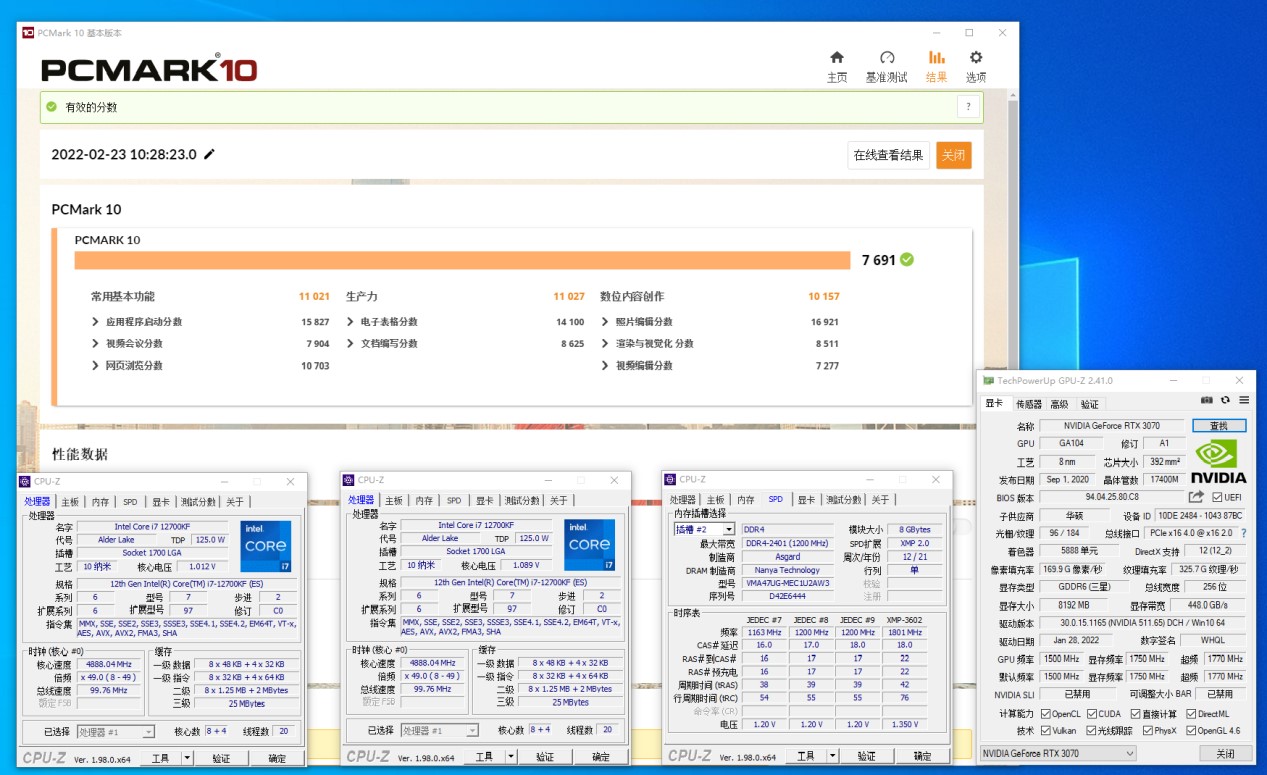The width and height of the screenshot is (1267, 775).
Task: Expand the 电子表格分数 row chevron
Action: pyautogui.click(x=350, y=322)
